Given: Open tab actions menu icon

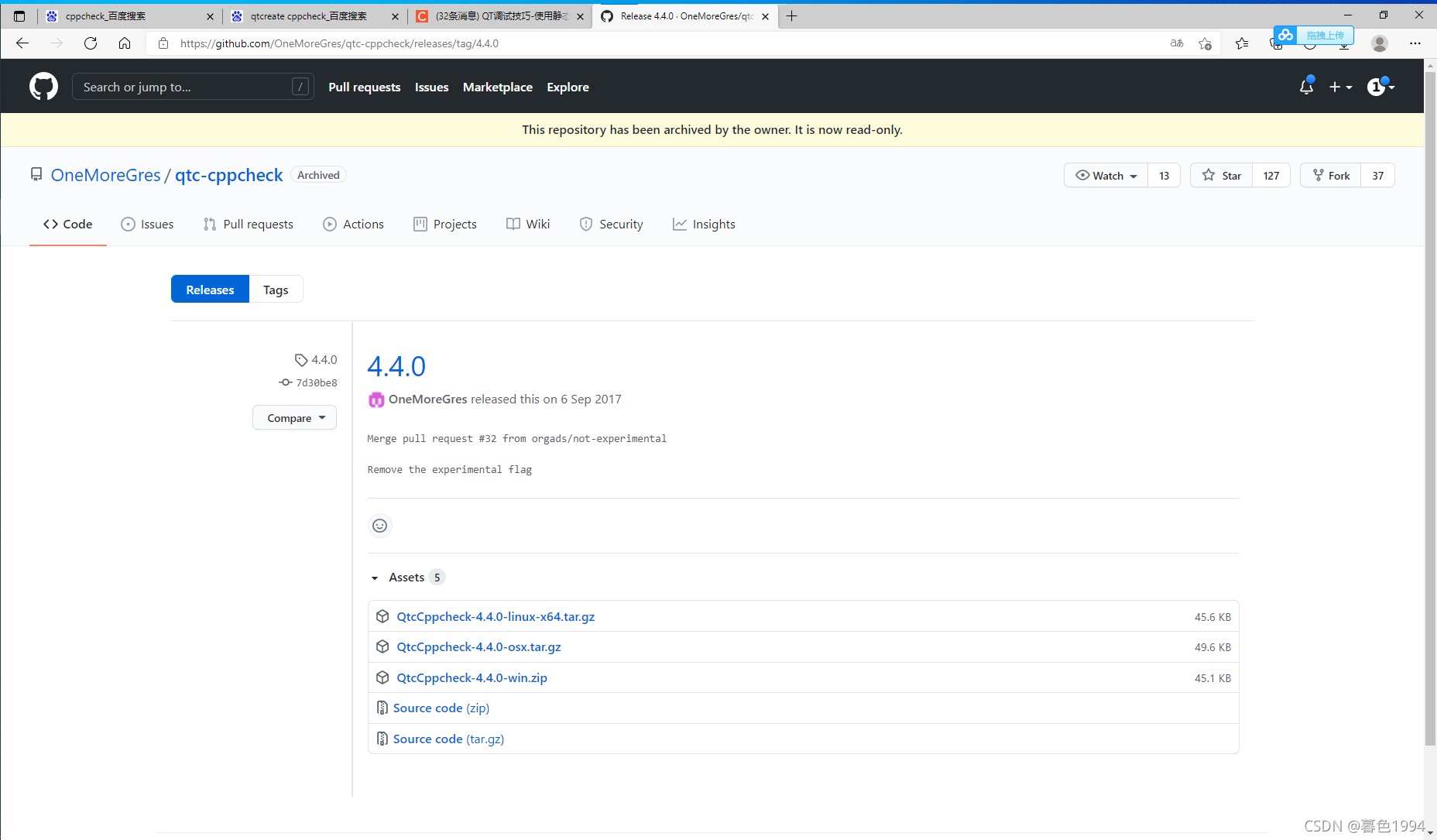Looking at the screenshot, I should point(19,15).
